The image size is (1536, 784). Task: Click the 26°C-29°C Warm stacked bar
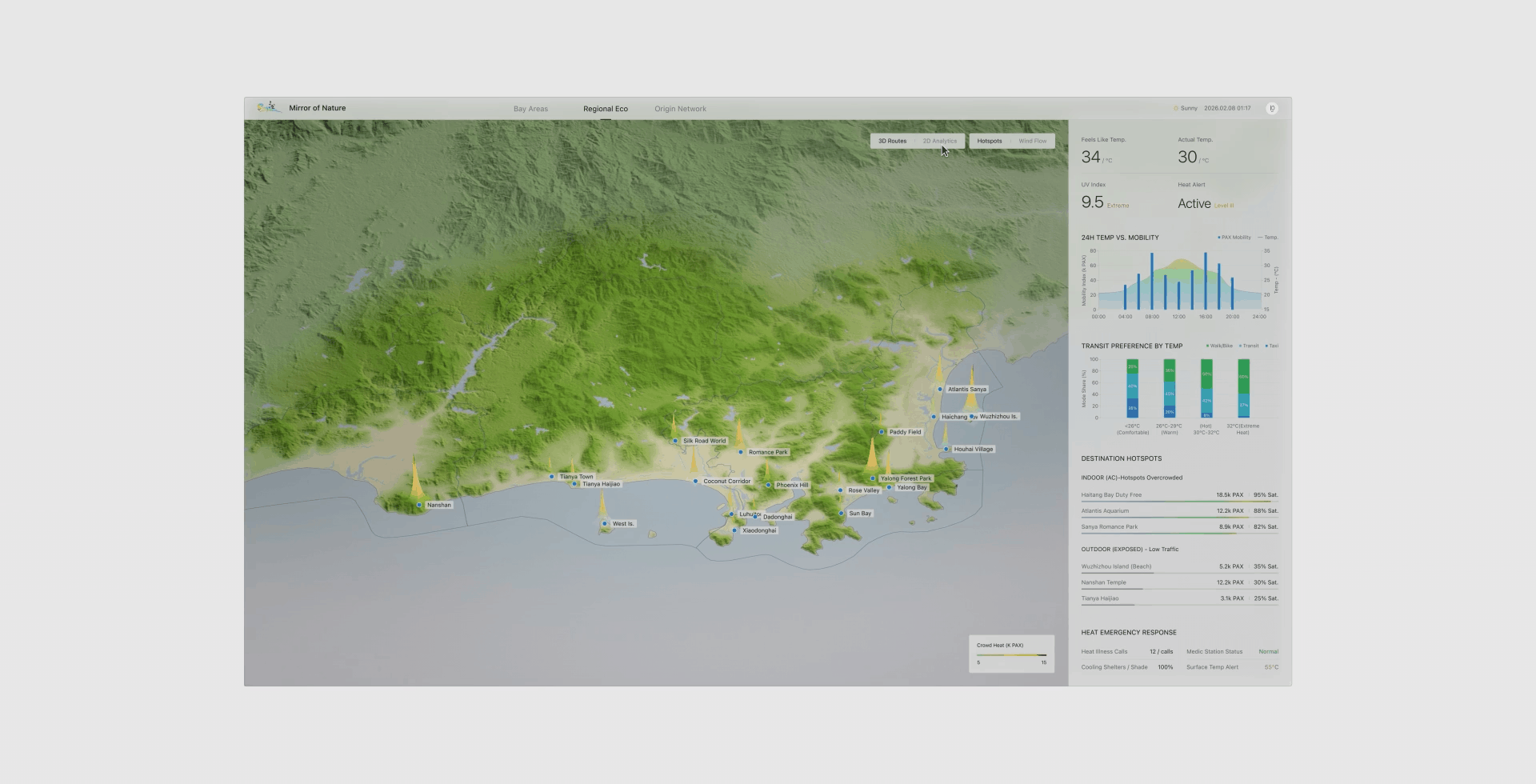[x=1170, y=389]
